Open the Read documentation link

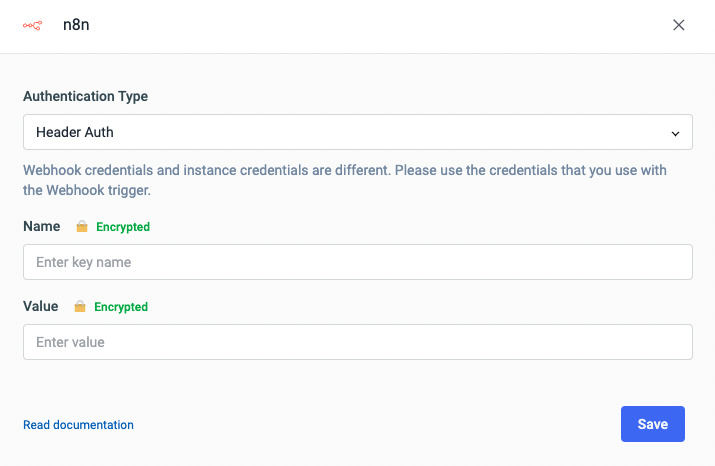pyautogui.click(x=78, y=425)
